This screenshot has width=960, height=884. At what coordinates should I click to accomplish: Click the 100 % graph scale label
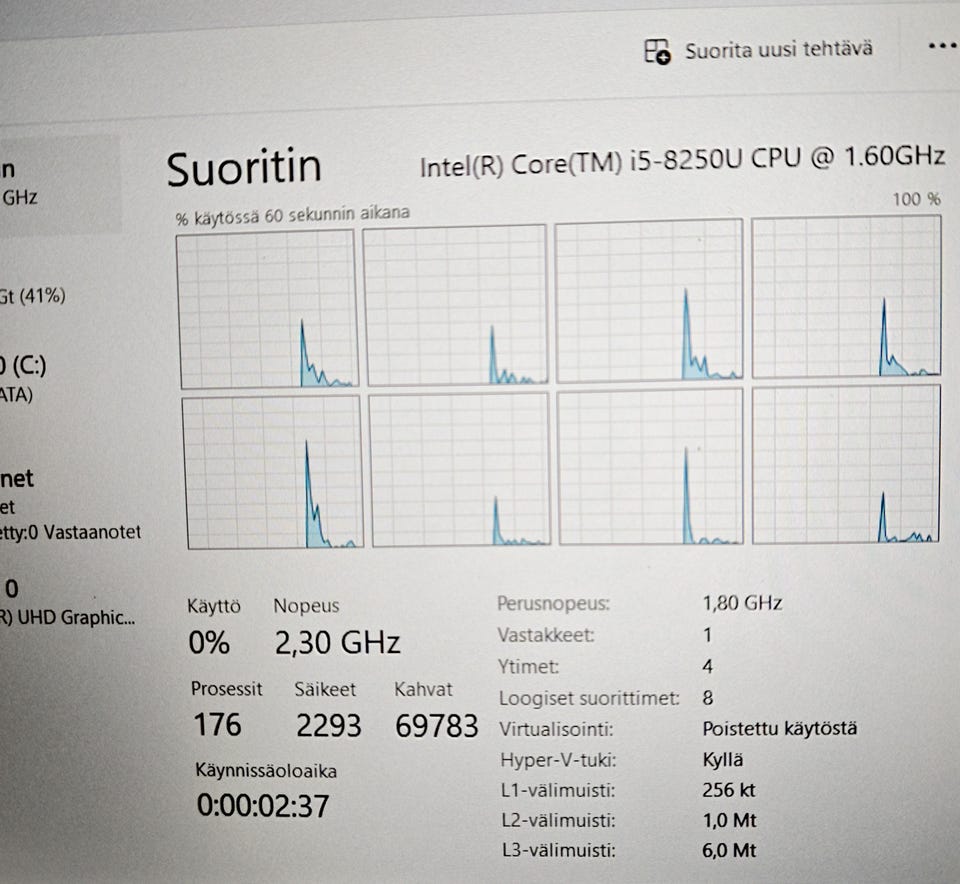coord(917,199)
